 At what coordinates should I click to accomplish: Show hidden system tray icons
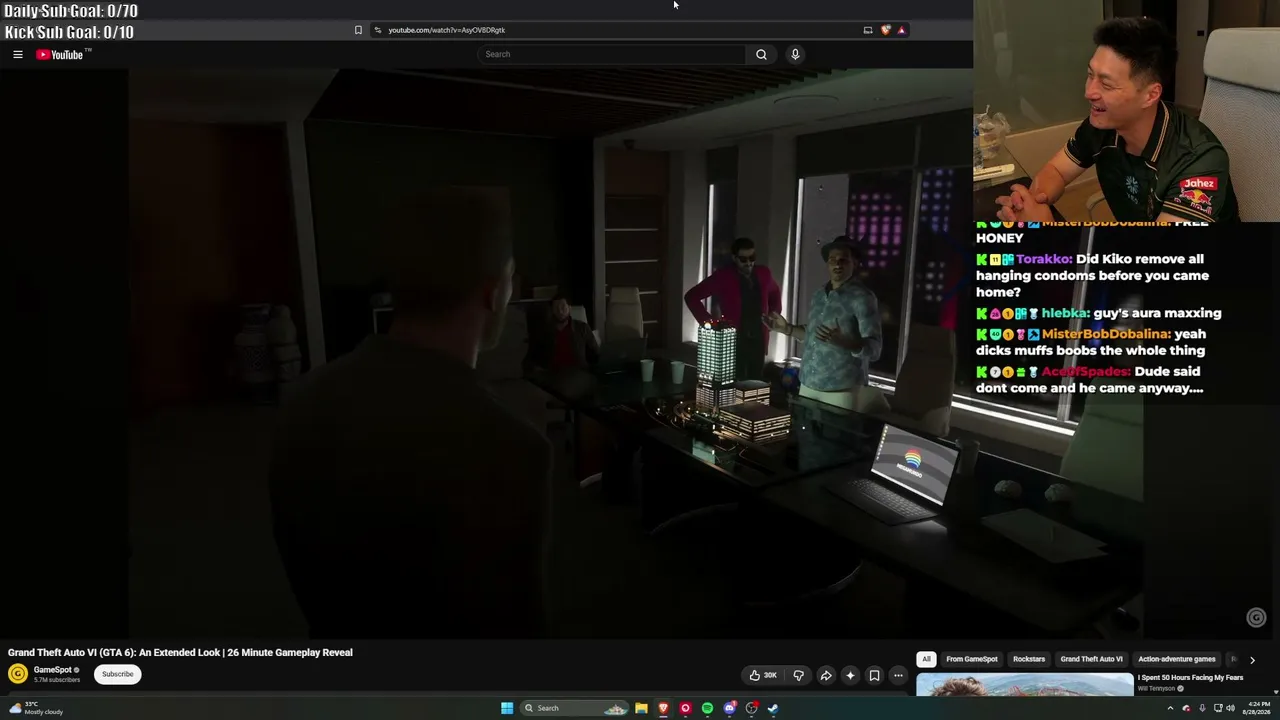(1170, 708)
